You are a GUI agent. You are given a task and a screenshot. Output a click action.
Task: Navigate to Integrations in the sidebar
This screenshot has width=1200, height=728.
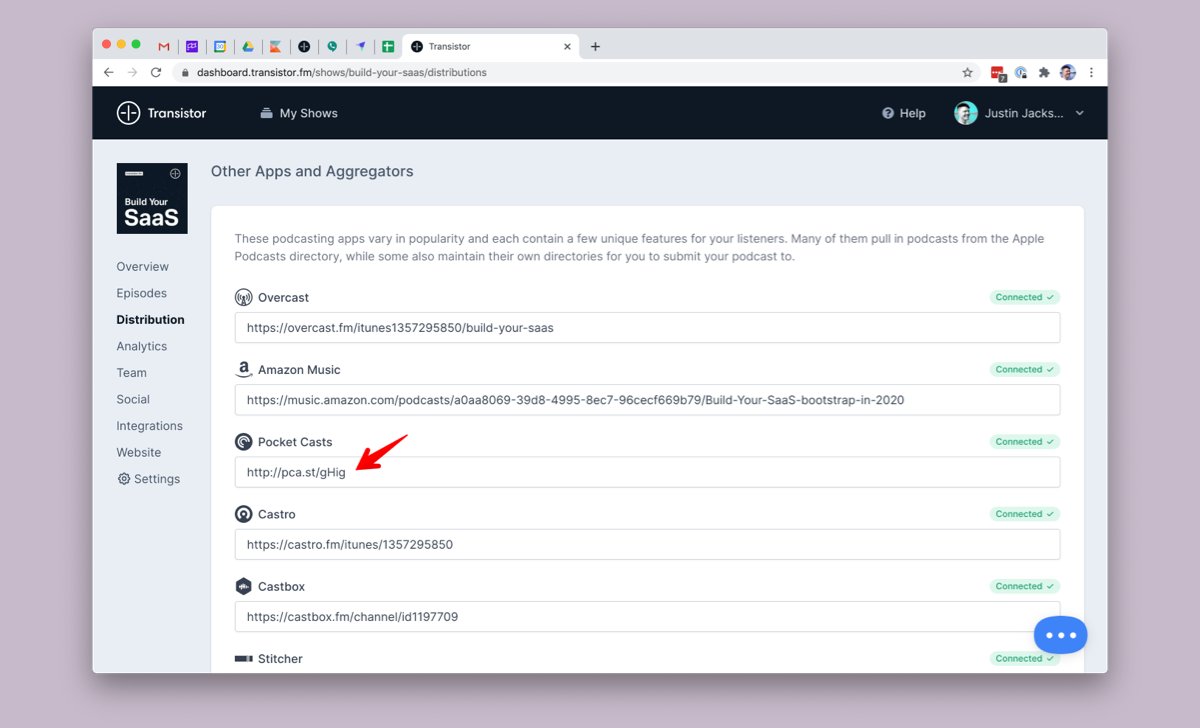tap(149, 426)
